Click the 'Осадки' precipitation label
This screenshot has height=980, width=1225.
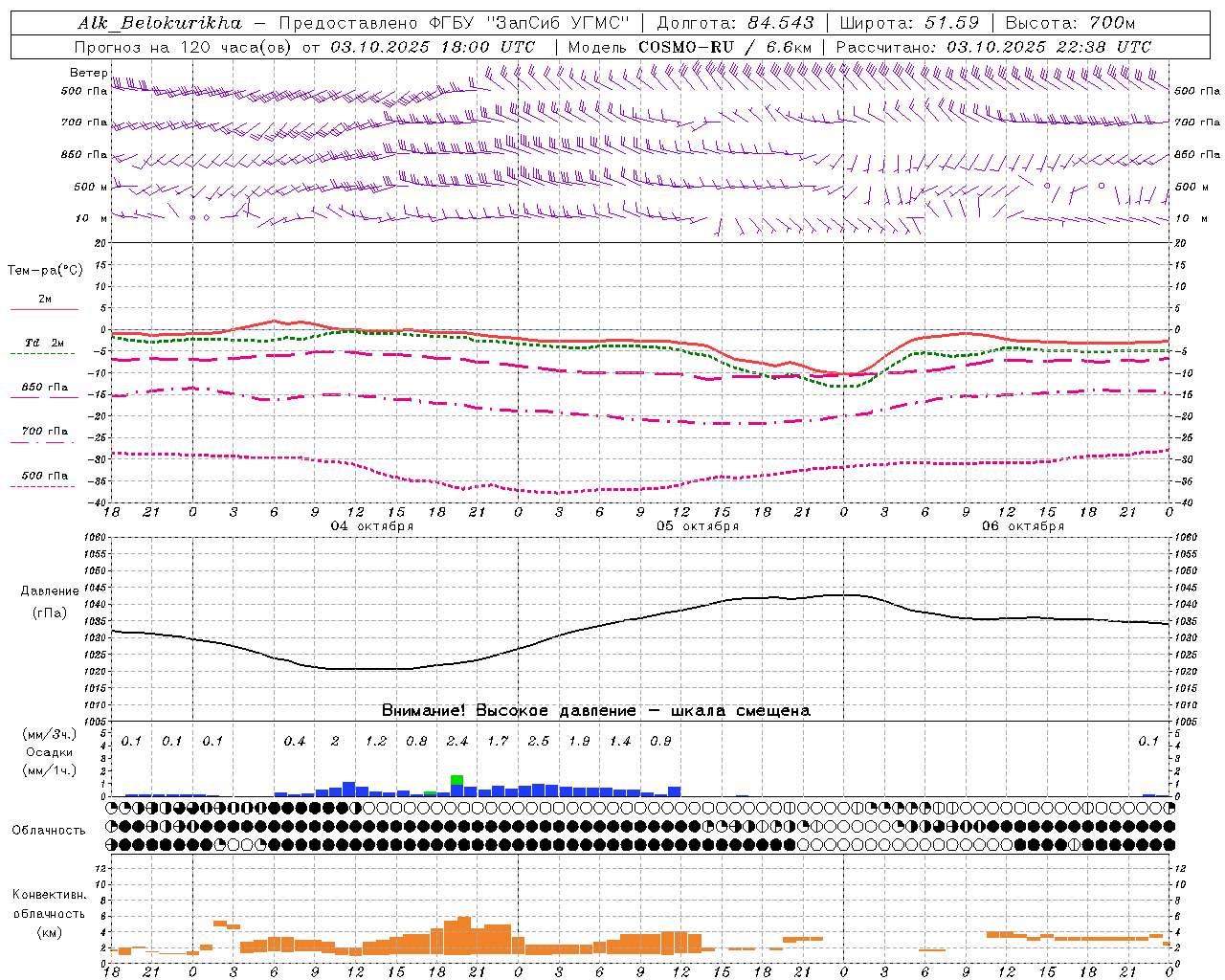50,752
